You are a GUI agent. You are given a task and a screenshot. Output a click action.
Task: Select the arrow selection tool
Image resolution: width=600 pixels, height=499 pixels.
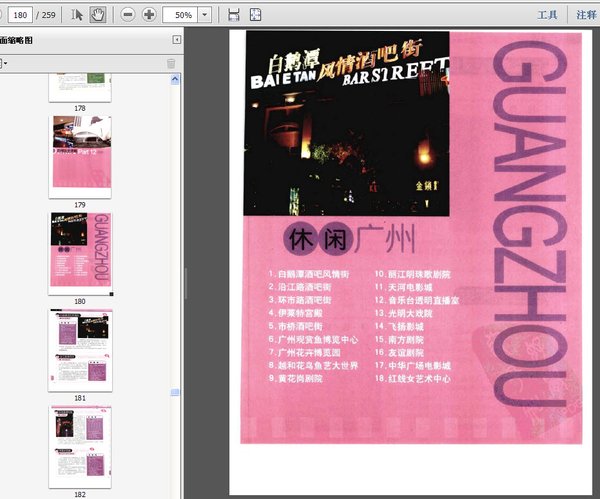77,15
